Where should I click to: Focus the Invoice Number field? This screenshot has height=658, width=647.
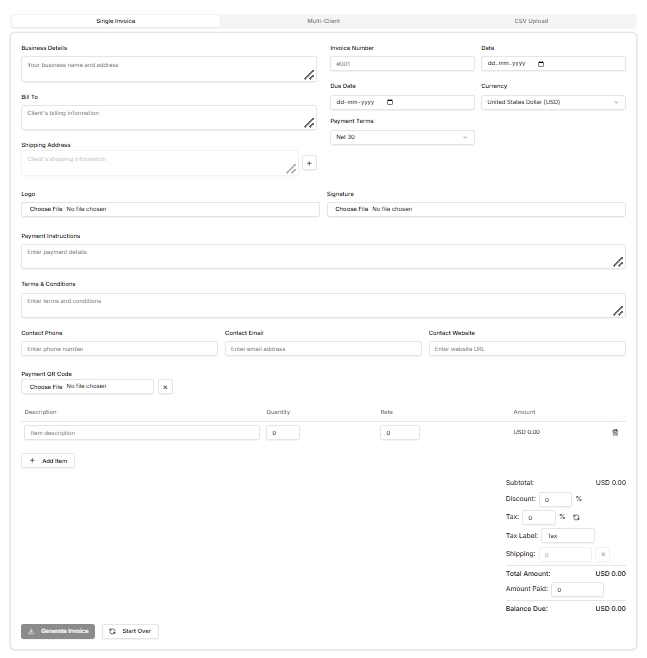[x=402, y=63]
